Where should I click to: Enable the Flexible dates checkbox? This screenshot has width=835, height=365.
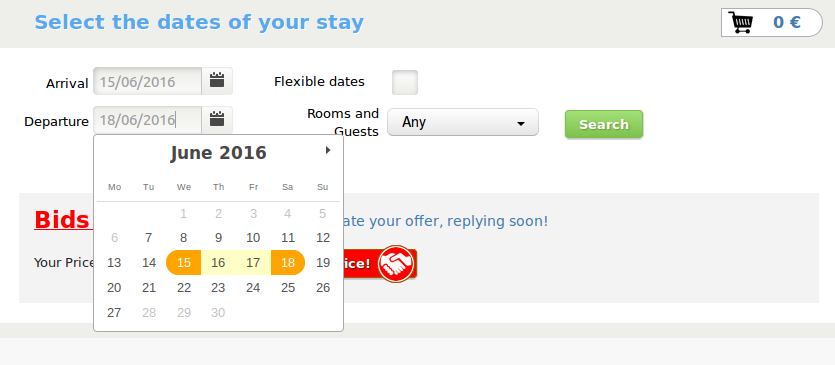405,83
